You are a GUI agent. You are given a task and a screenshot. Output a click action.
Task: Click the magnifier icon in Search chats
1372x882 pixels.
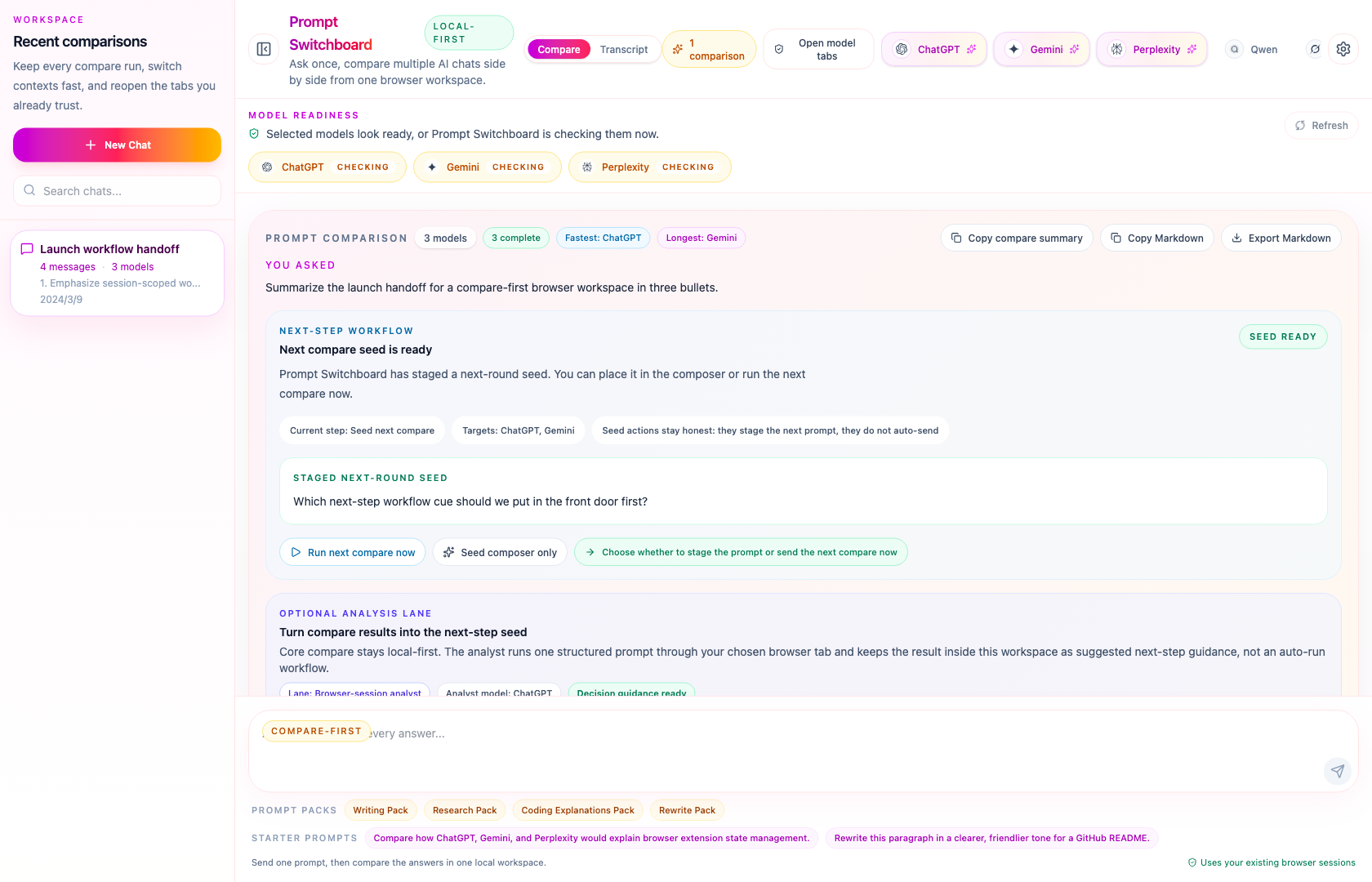click(x=29, y=190)
